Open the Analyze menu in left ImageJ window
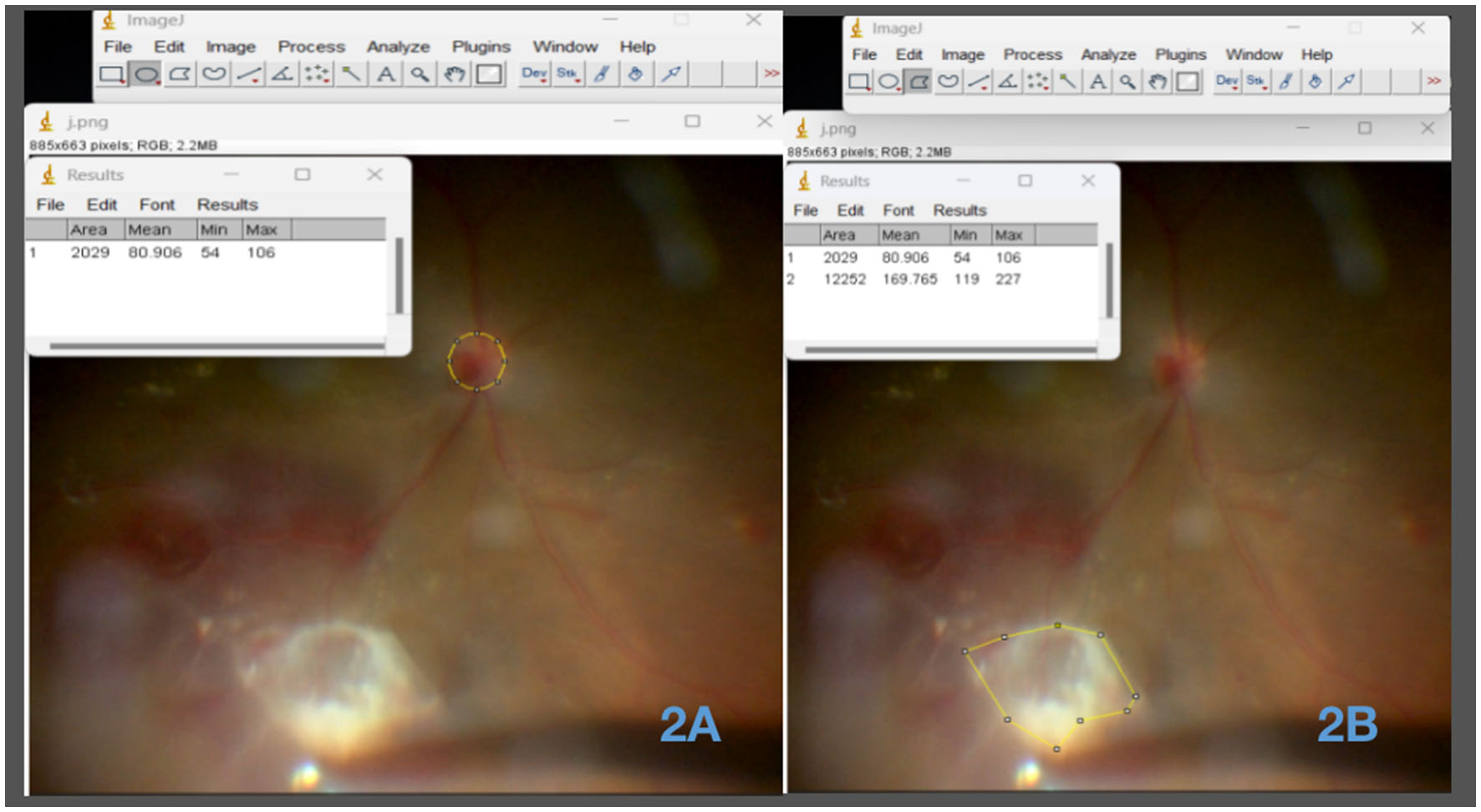 (398, 47)
